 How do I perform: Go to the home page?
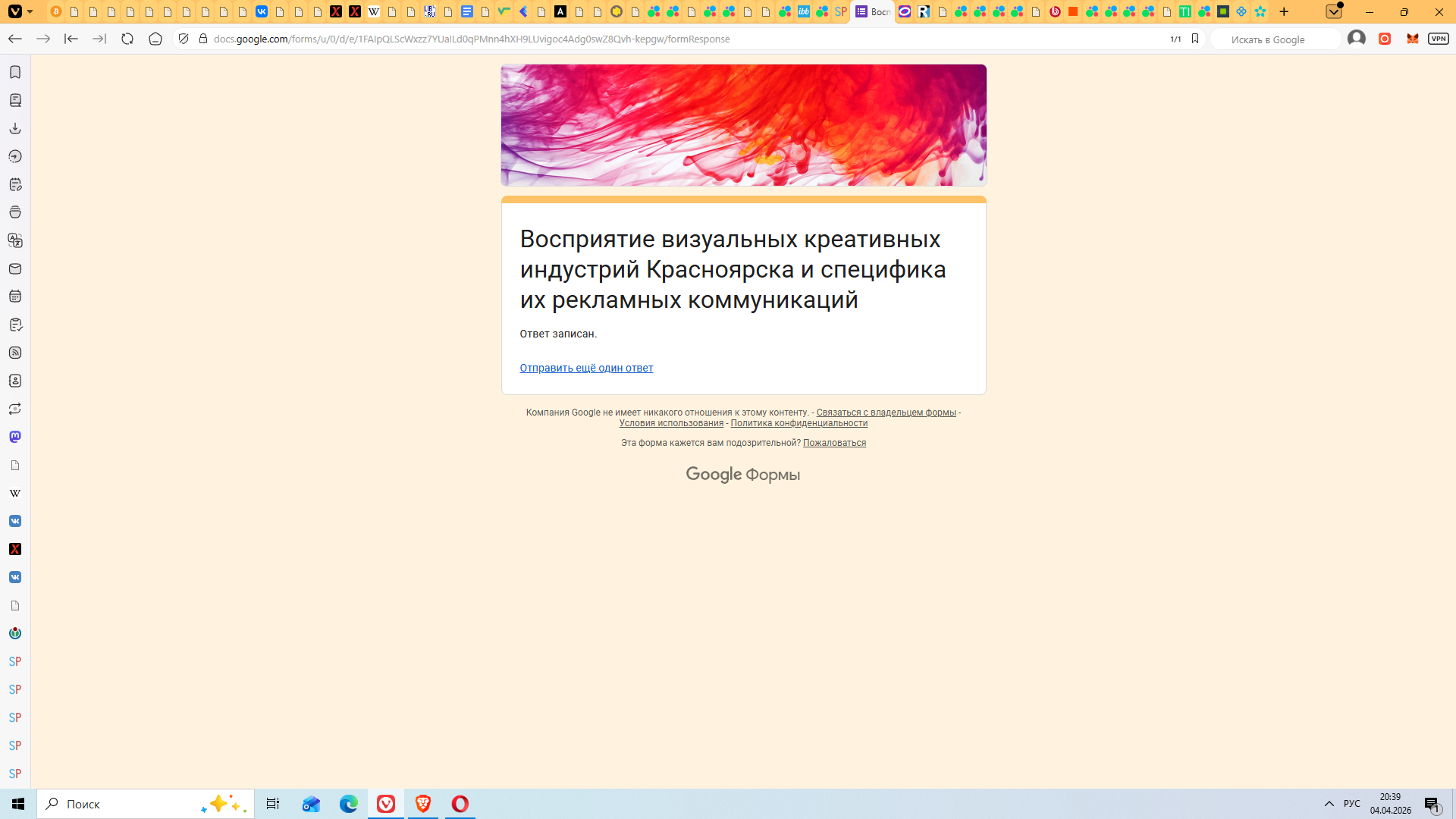155,39
